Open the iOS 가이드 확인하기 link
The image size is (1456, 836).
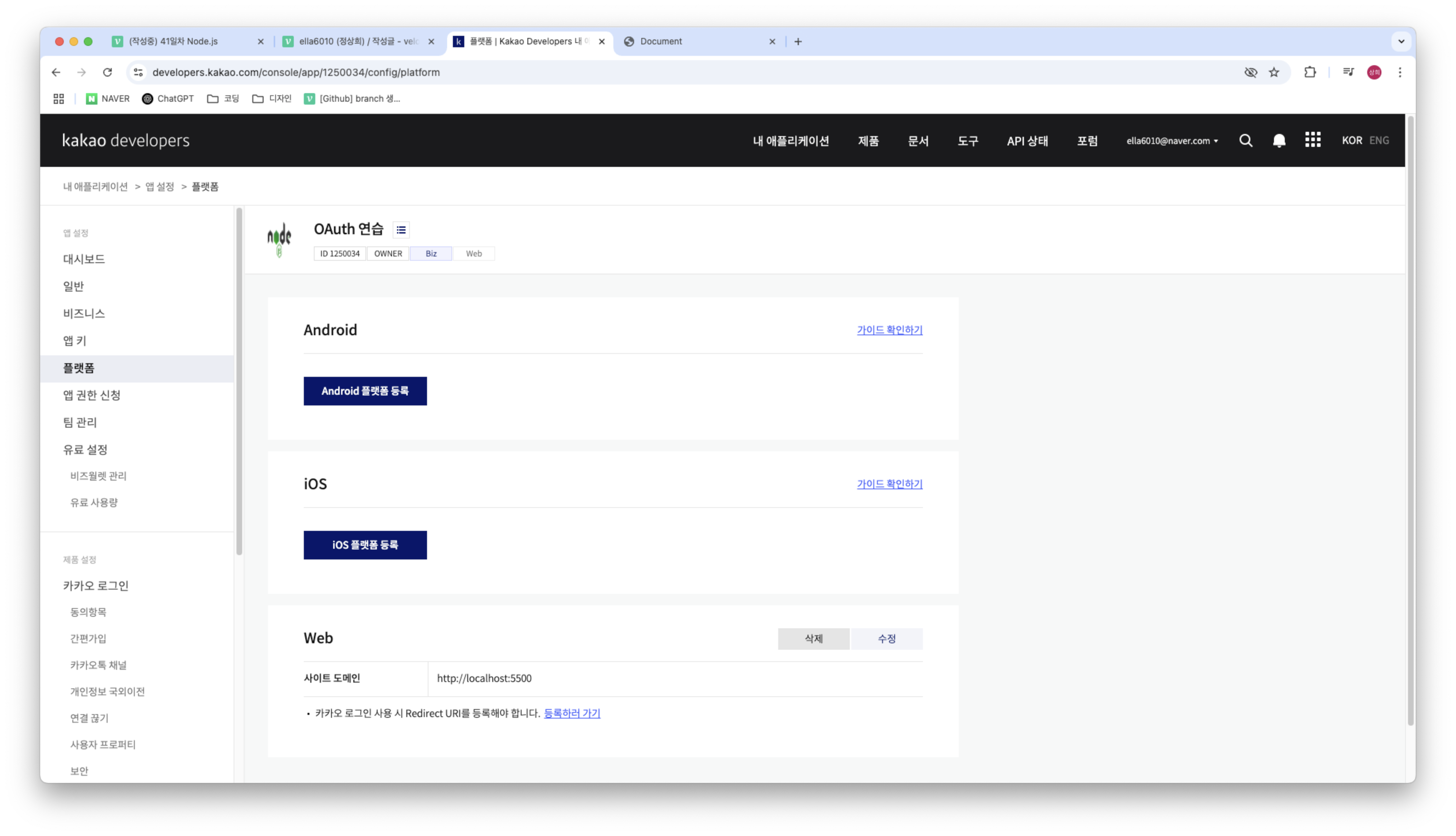click(x=889, y=484)
